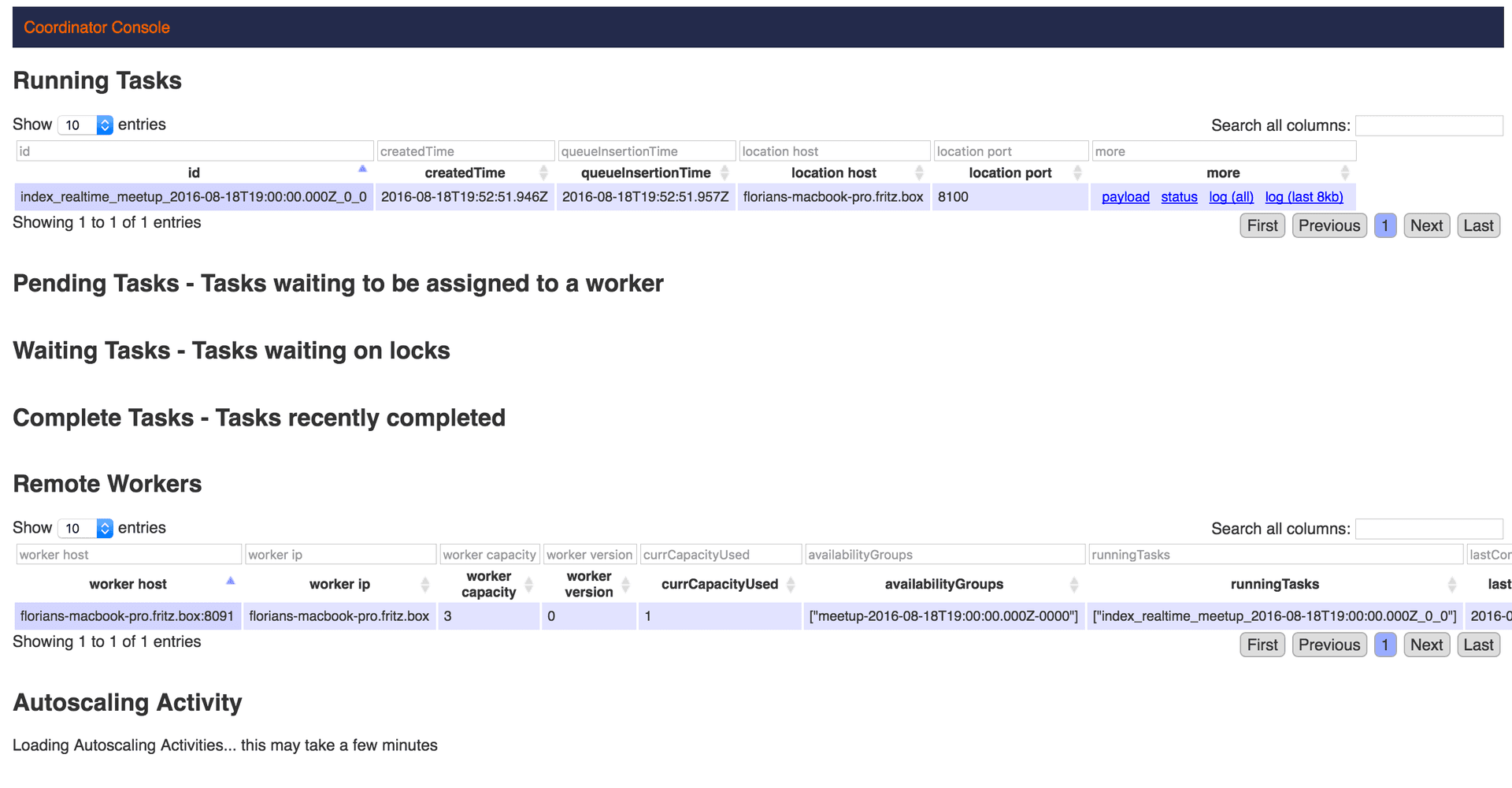Focus the createdTime filter input

coord(465,151)
